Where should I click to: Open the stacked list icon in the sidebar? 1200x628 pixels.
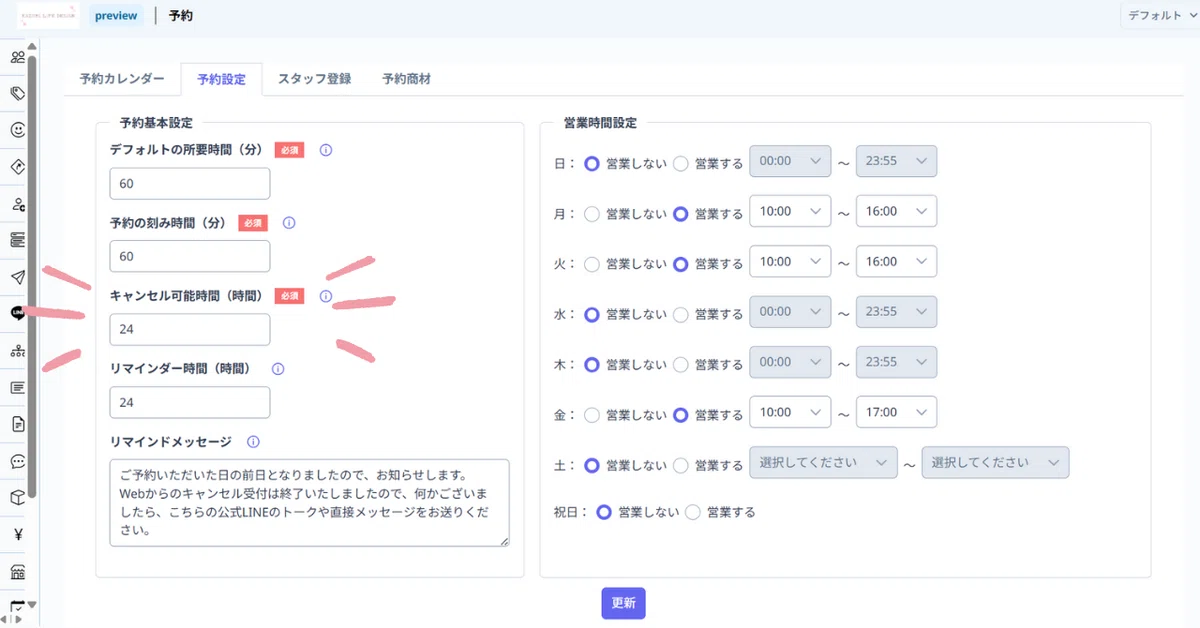[x=17, y=240]
